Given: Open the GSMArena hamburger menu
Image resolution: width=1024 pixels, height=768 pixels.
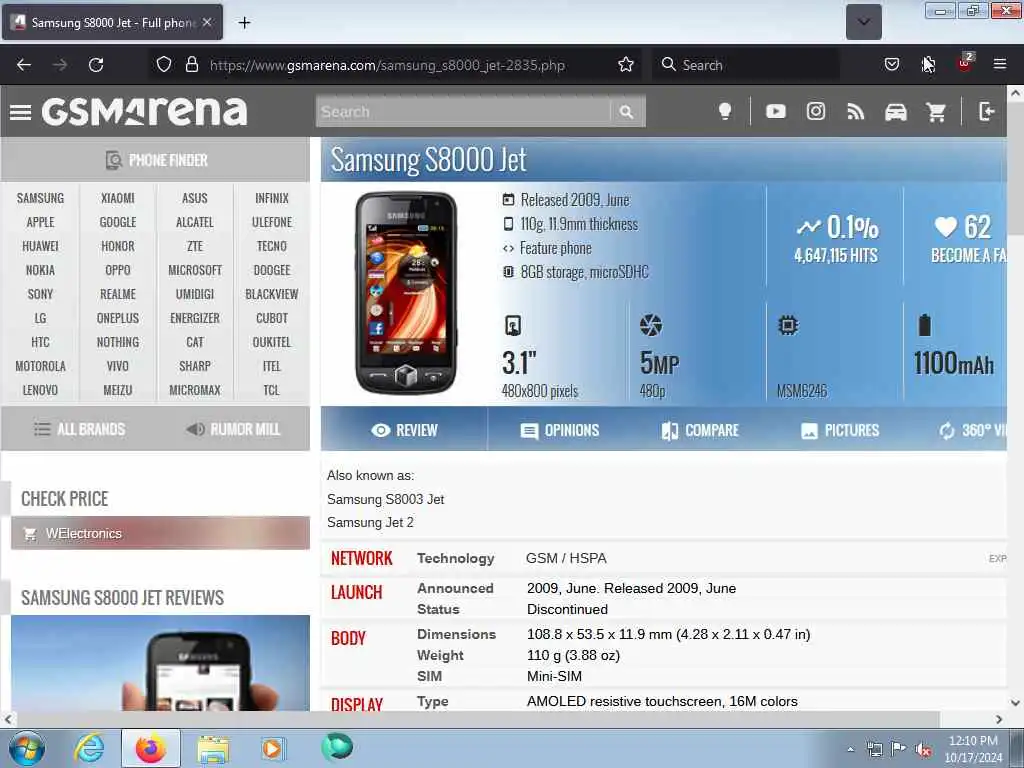Looking at the screenshot, I should 20,112.
